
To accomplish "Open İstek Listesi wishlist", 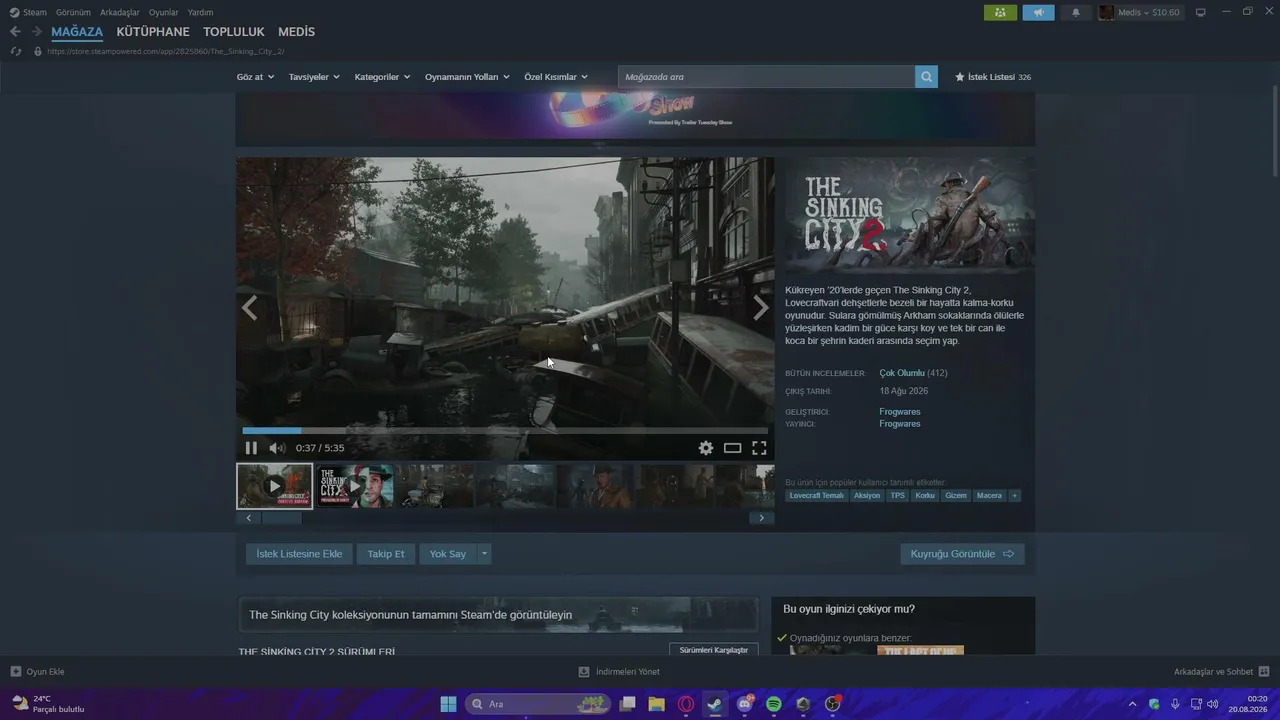I will [x=993, y=77].
